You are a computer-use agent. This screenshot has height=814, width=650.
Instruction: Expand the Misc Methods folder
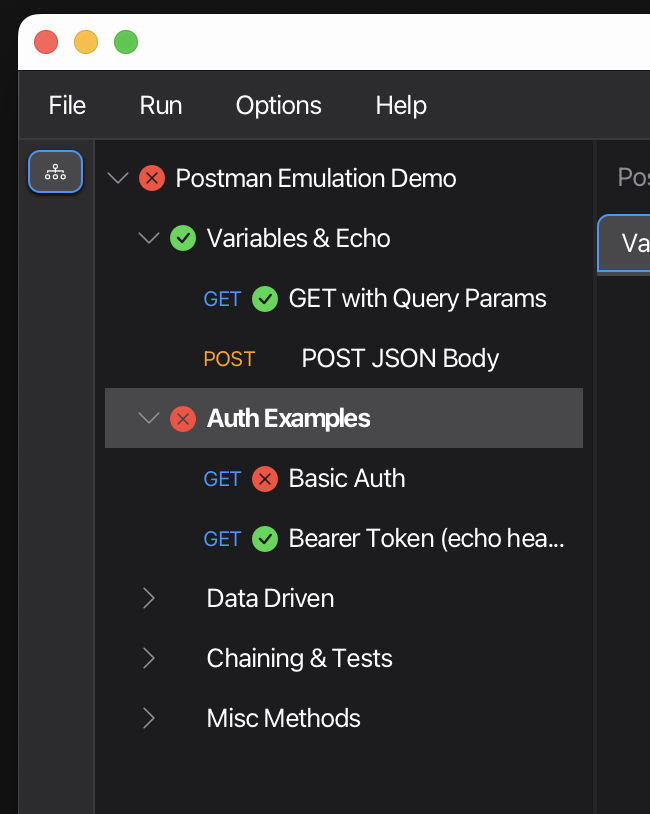pyautogui.click(x=148, y=718)
